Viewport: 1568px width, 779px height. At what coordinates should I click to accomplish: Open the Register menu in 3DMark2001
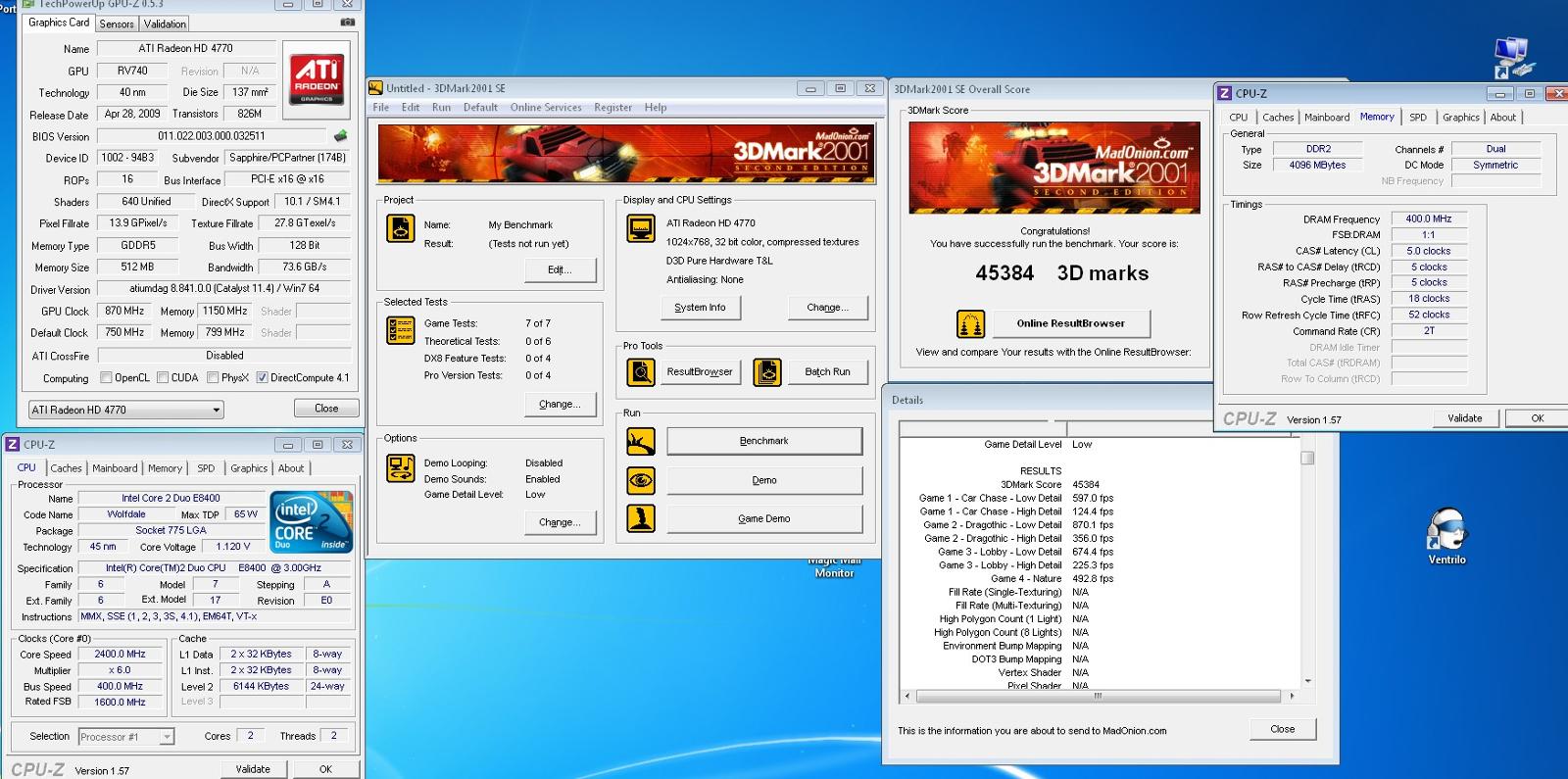612,108
